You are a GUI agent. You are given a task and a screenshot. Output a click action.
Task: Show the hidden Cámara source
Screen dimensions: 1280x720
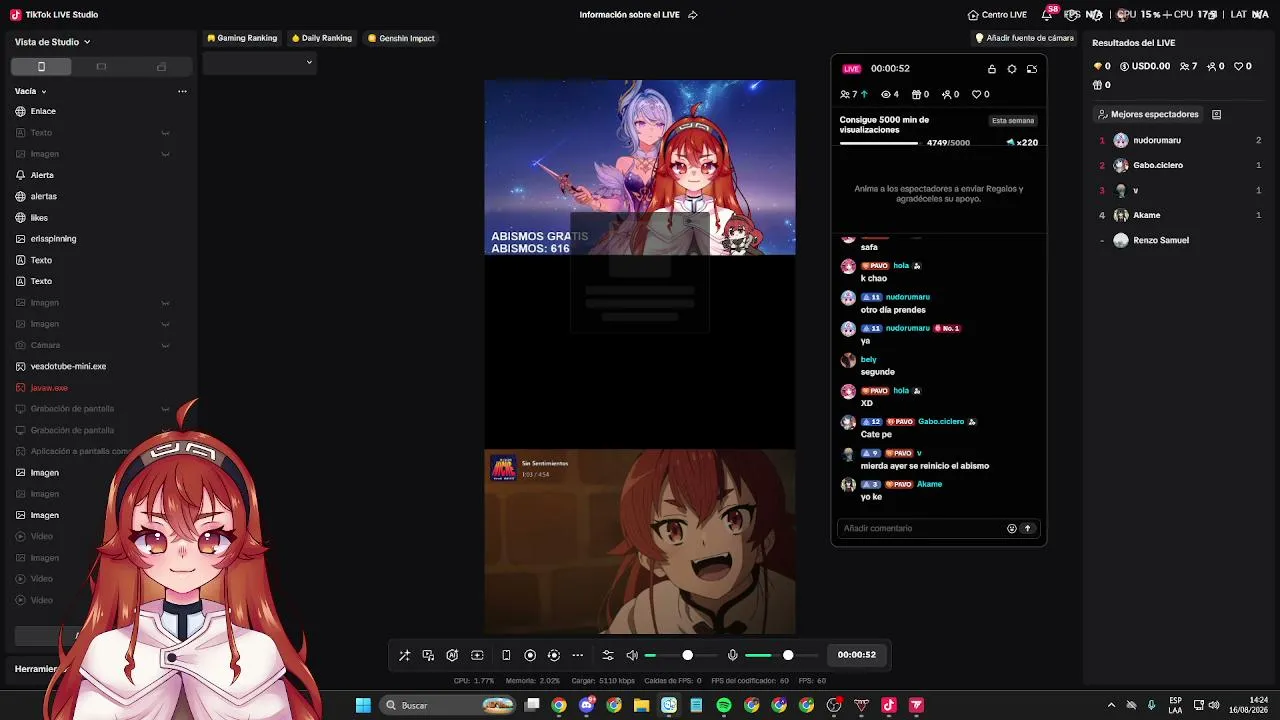point(165,345)
